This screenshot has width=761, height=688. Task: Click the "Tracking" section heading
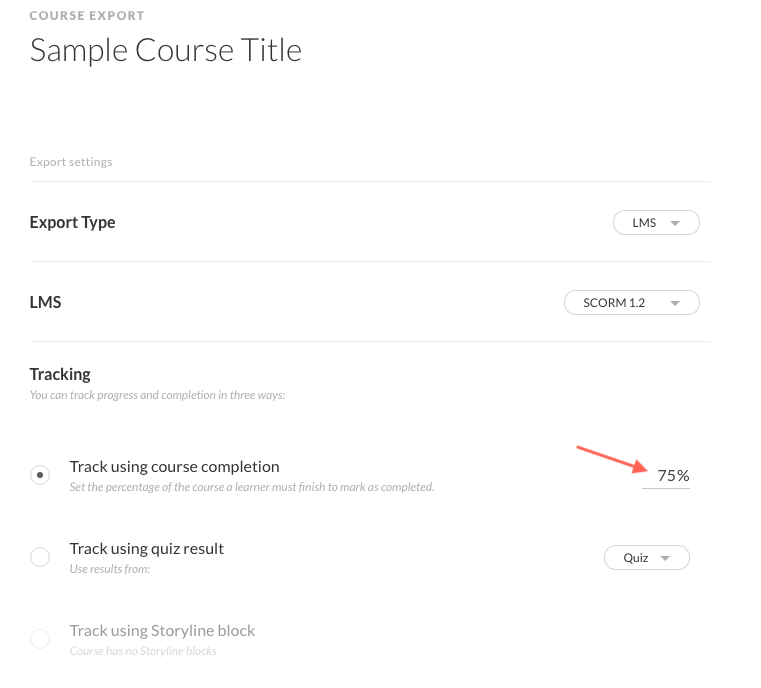[x=60, y=374]
